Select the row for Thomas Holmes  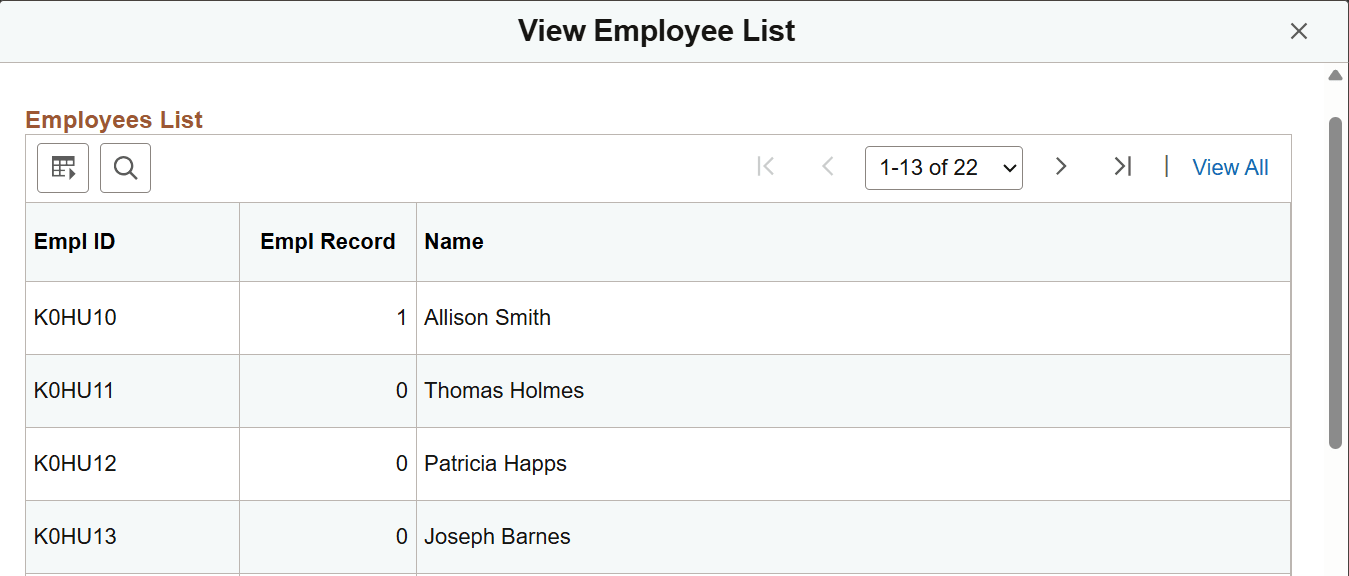pyautogui.click(x=504, y=390)
